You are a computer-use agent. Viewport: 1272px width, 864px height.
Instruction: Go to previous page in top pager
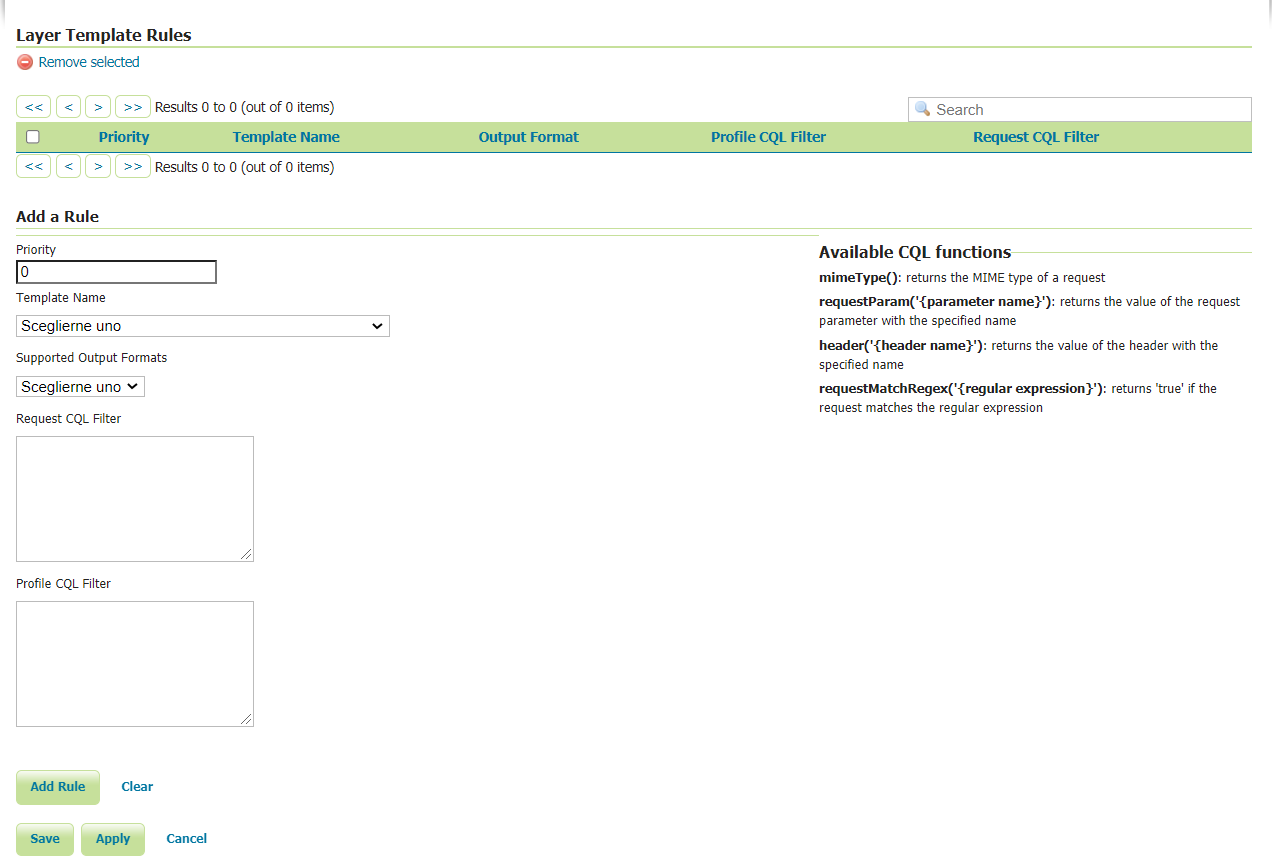click(x=68, y=107)
